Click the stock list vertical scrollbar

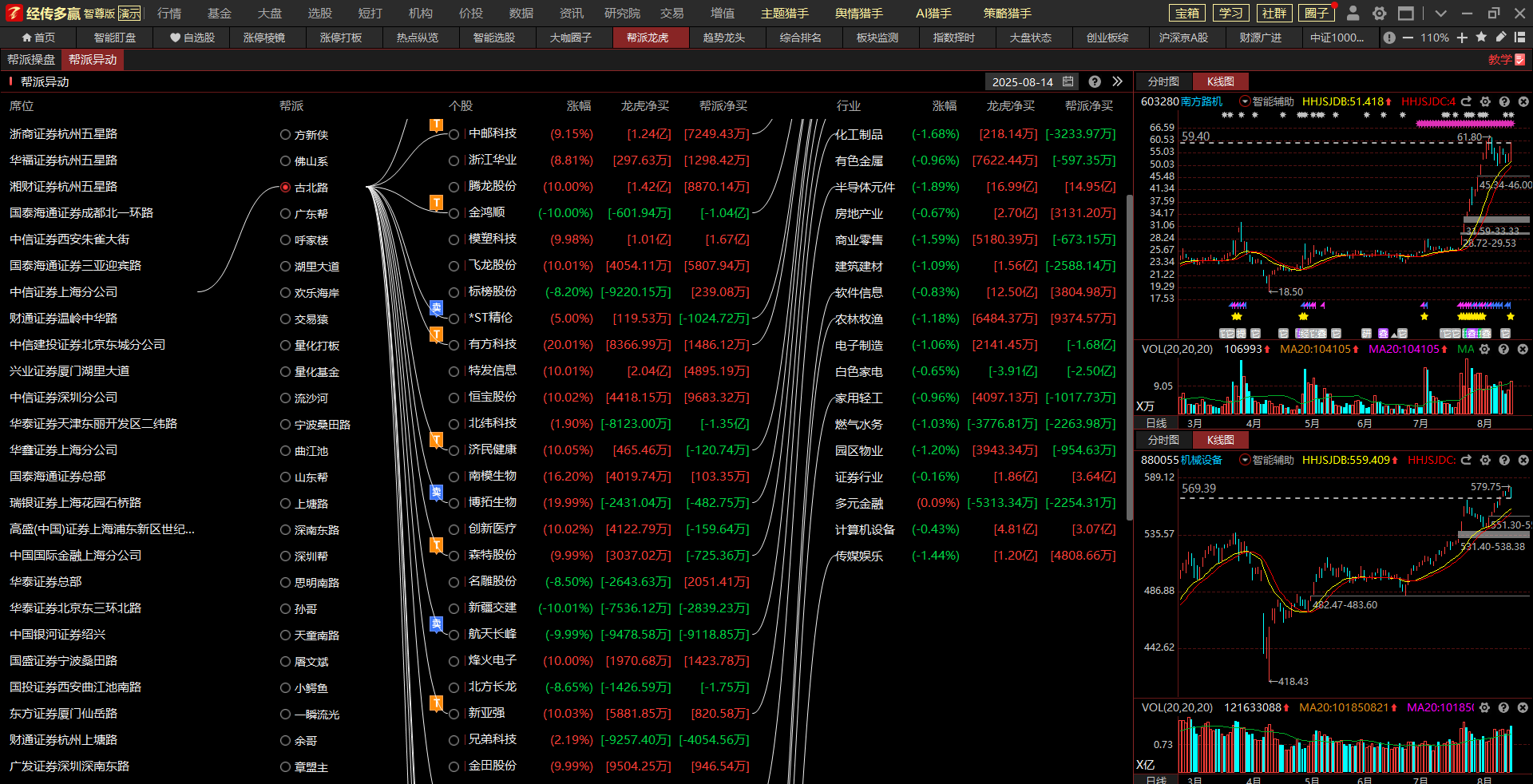tap(1129, 358)
